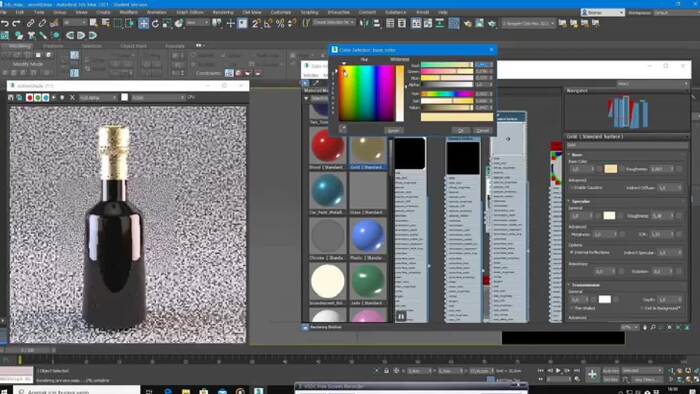Toggle the Angle Snap icon
Viewport: 700px width, 394px height.
pos(268,23)
